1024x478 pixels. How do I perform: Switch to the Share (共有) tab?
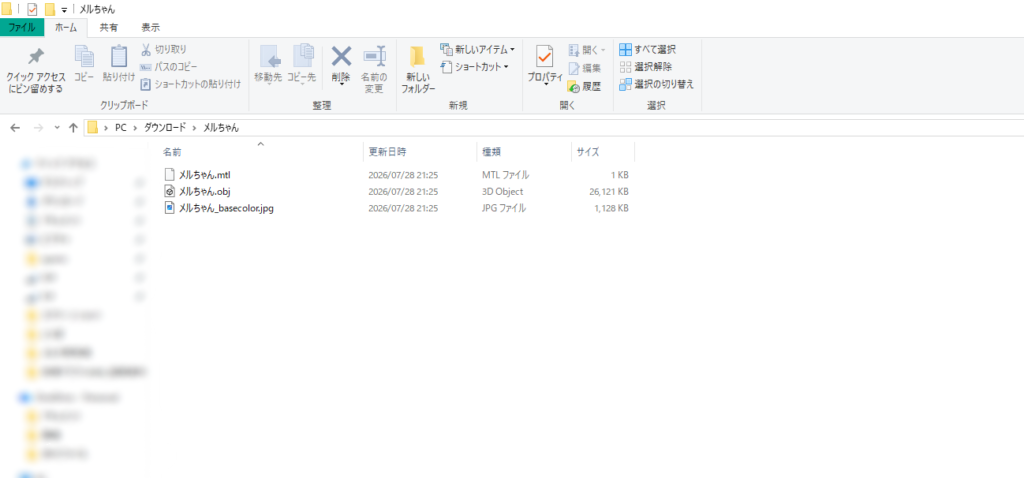(108, 27)
